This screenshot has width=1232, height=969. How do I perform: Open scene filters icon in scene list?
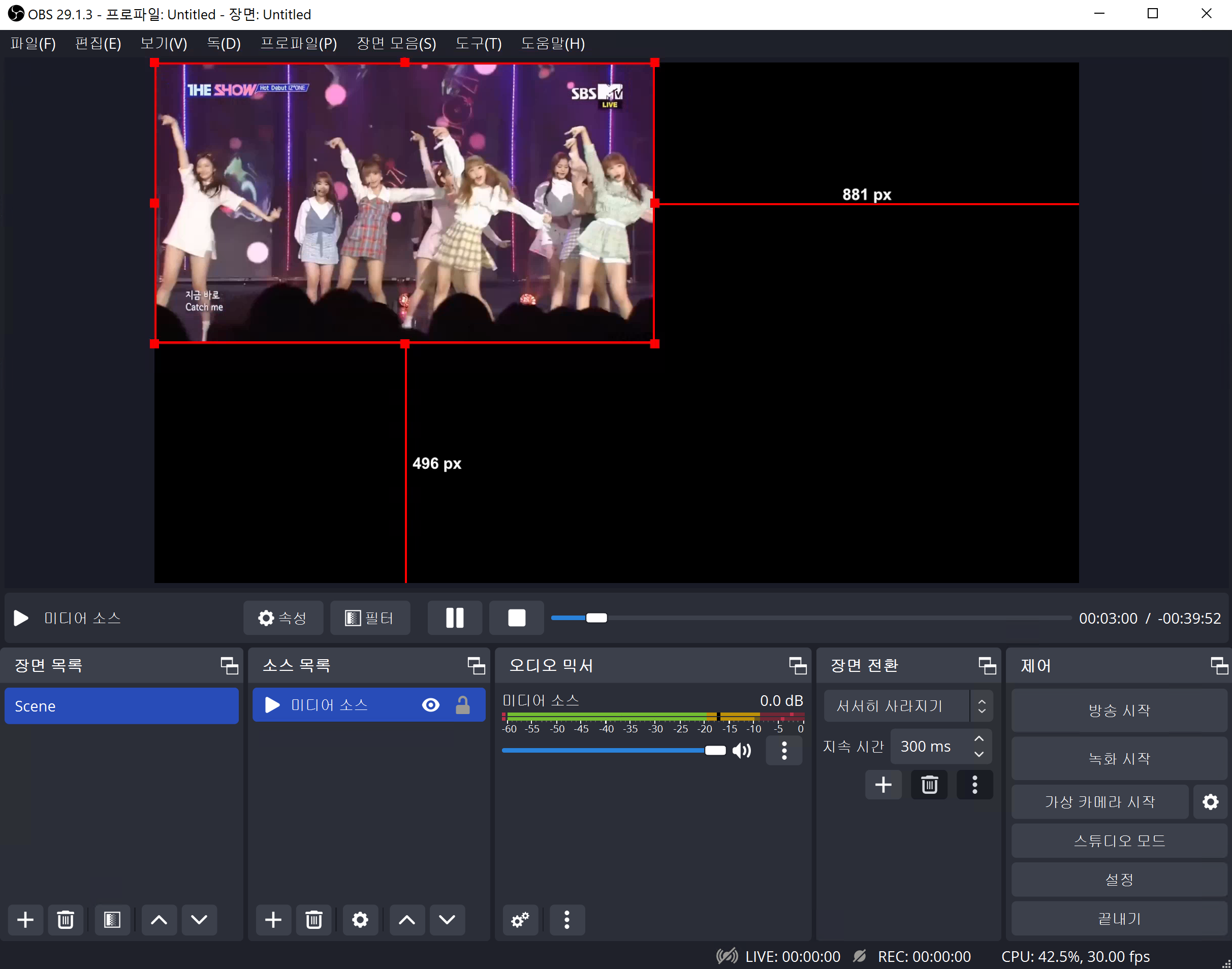click(x=112, y=920)
